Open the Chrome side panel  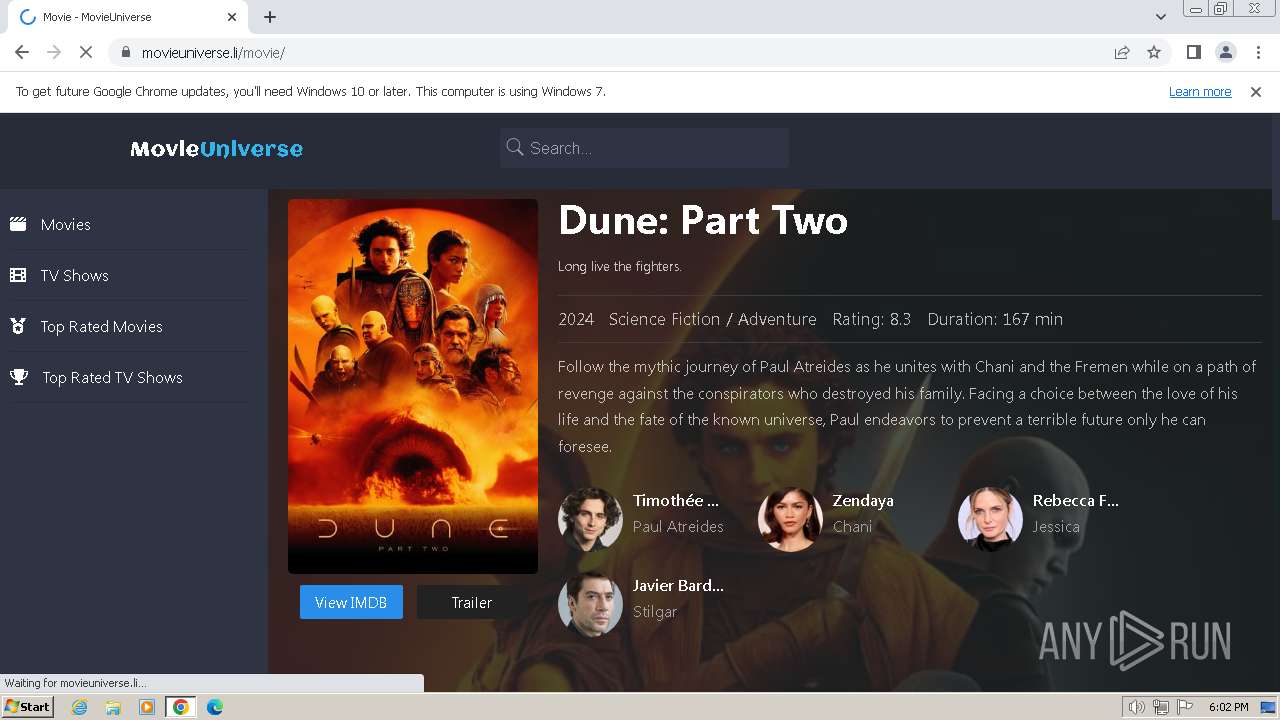[x=1193, y=53]
